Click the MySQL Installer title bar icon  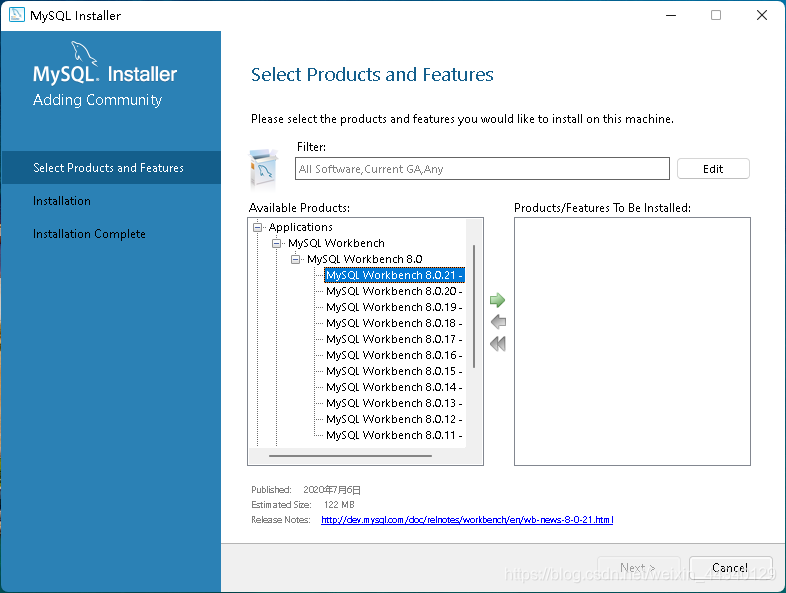(x=15, y=15)
